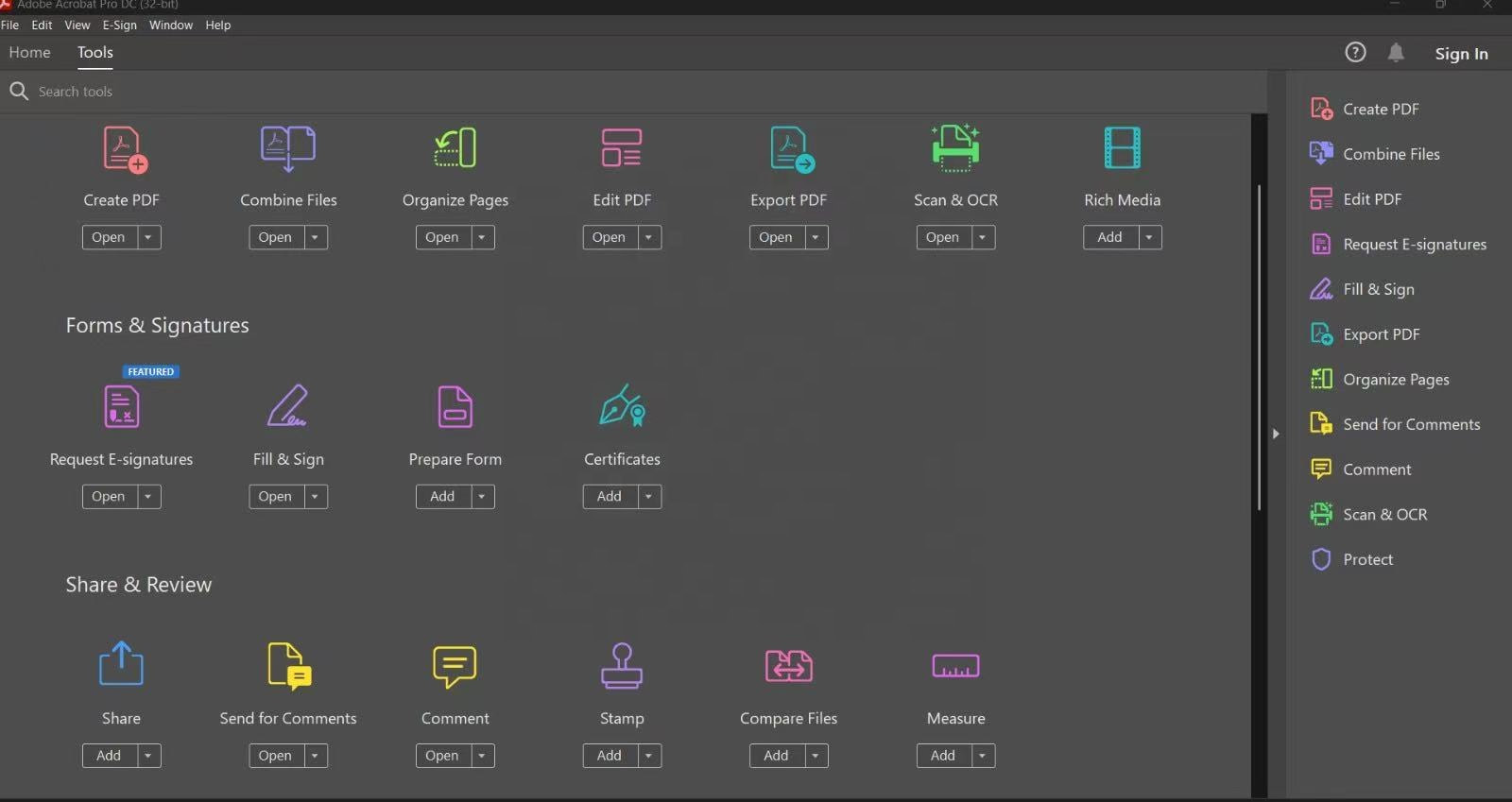Click the Compare Files icon
Screen dimensions: 1512x802
coord(788,665)
